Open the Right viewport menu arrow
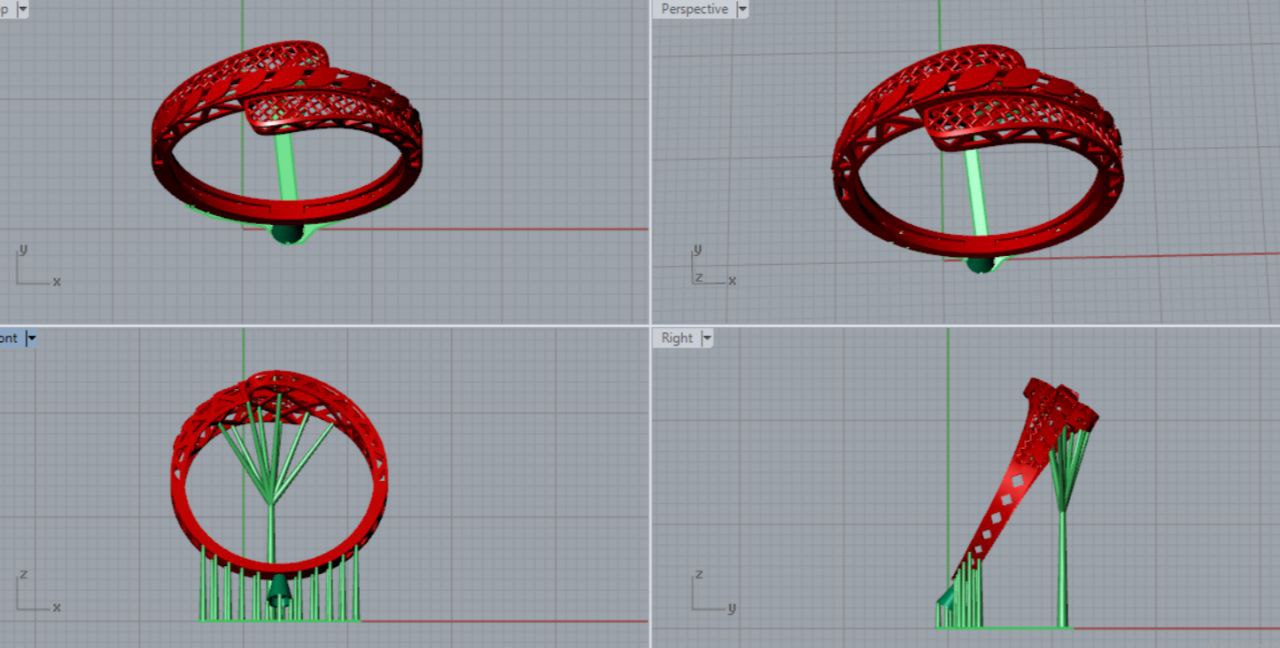Image resolution: width=1280 pixels, height=648 pixels. click(707, 338)
